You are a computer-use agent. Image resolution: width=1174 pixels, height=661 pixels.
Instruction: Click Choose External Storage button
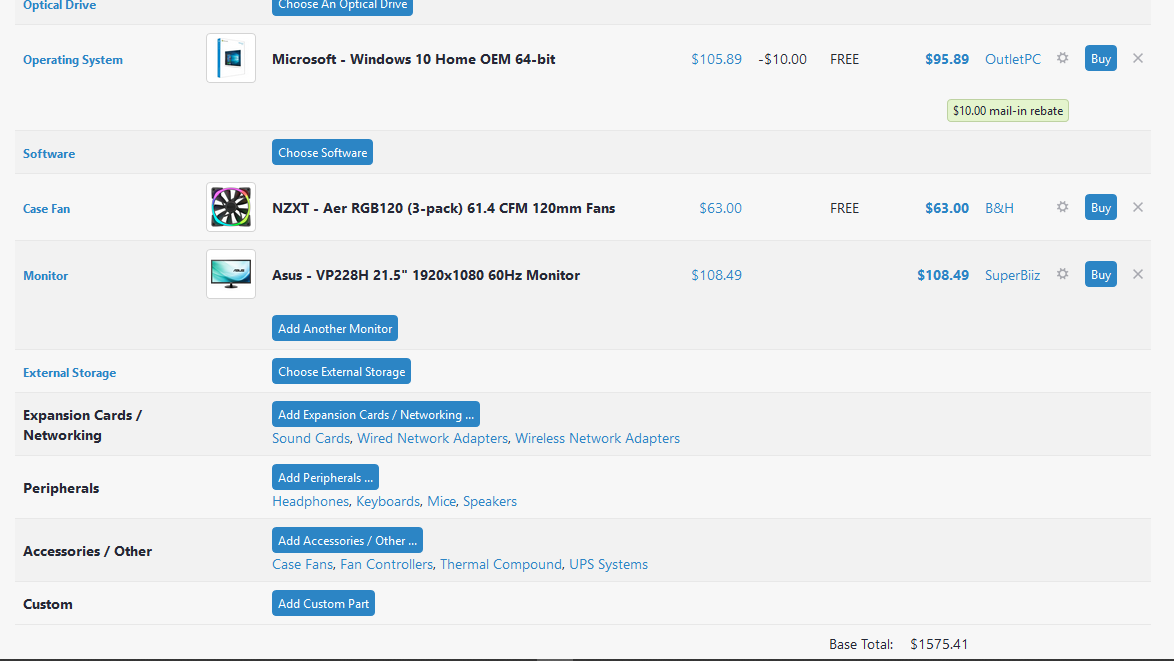[341, 371]
